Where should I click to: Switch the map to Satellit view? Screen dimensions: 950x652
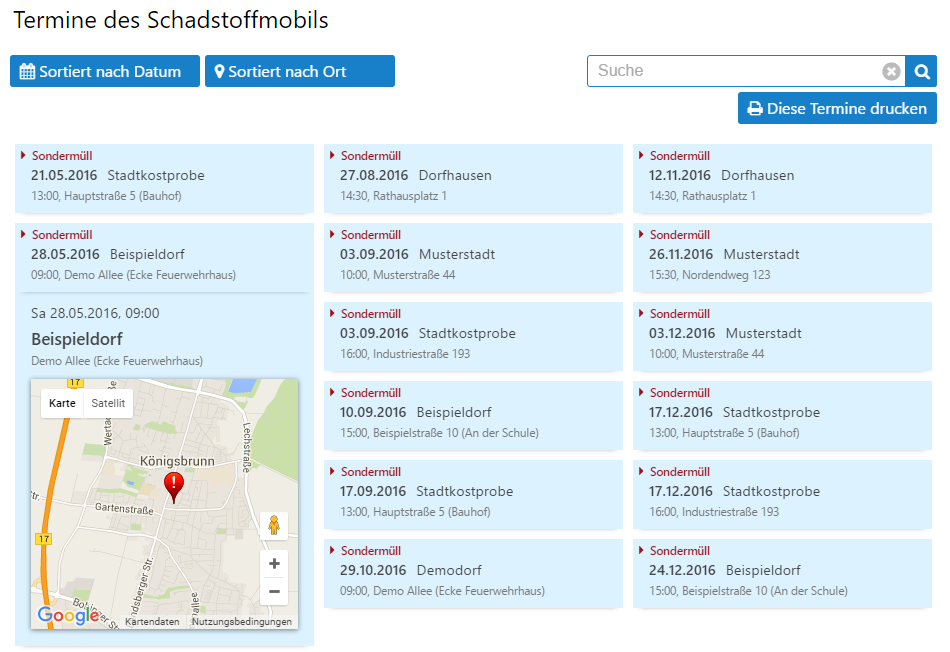pos(108,403)
